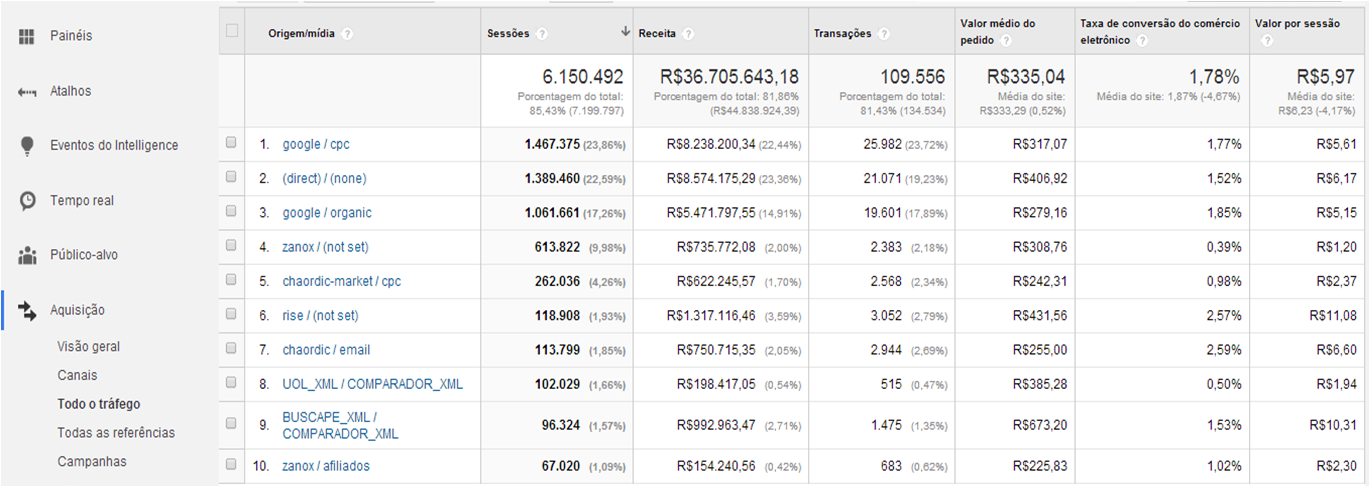Click help icon beside Receita column header
This screenshot has width=1370, height=487.
(x=689, y=34)
